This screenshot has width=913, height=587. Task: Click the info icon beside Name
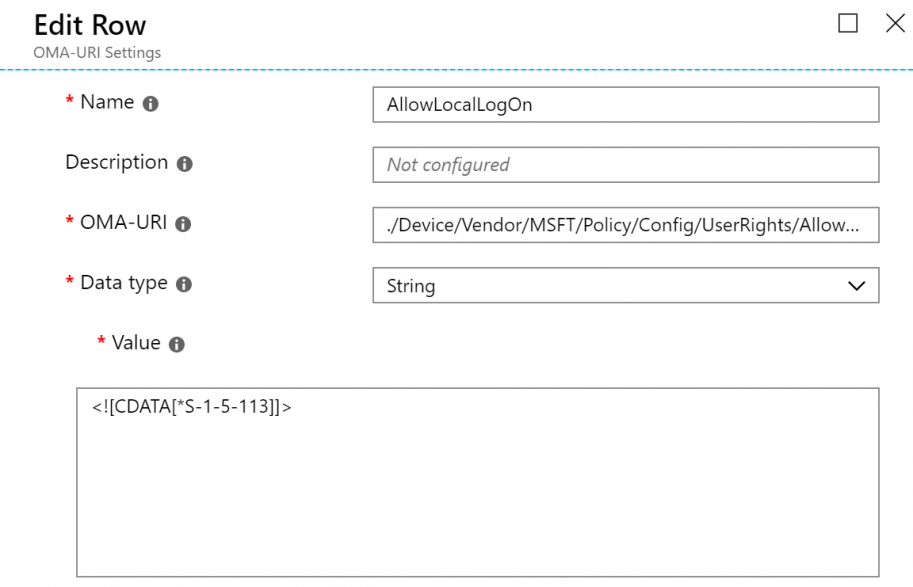click(150, 103)
